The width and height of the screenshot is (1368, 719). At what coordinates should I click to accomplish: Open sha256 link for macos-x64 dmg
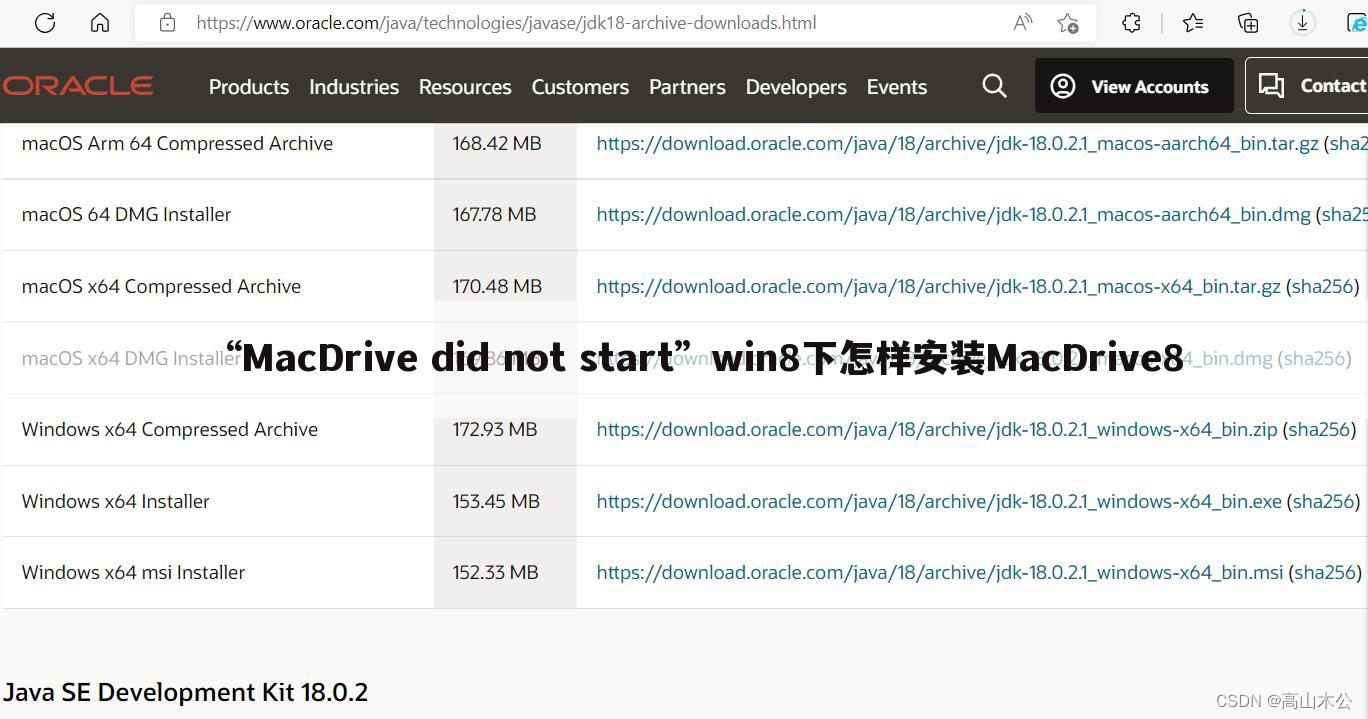coord(1314,358)
